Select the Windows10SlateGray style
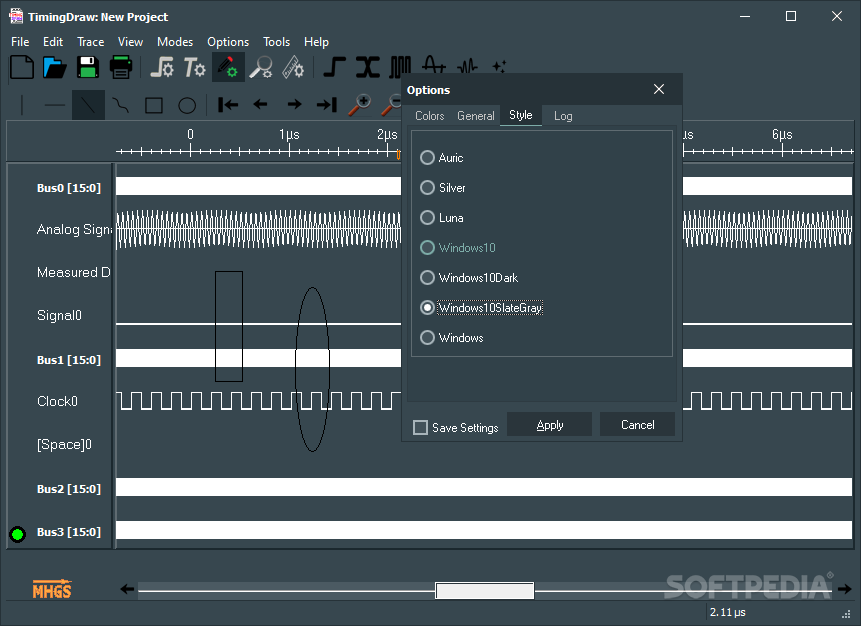This screenshot has width=861, height=626. 482,308
